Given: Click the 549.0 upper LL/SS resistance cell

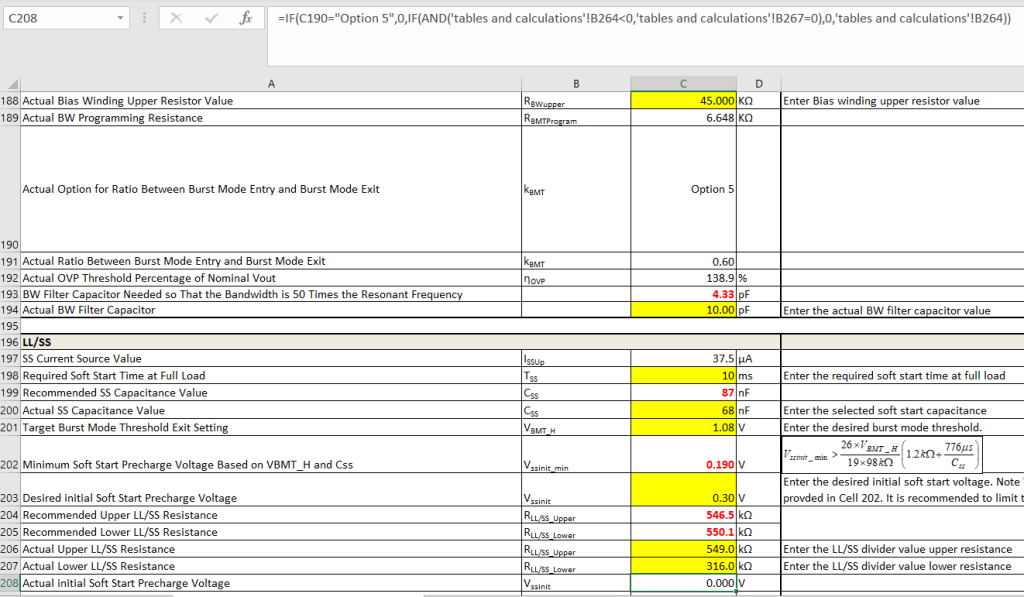Looking at the screenshot, I should click(x=683, y=549).
